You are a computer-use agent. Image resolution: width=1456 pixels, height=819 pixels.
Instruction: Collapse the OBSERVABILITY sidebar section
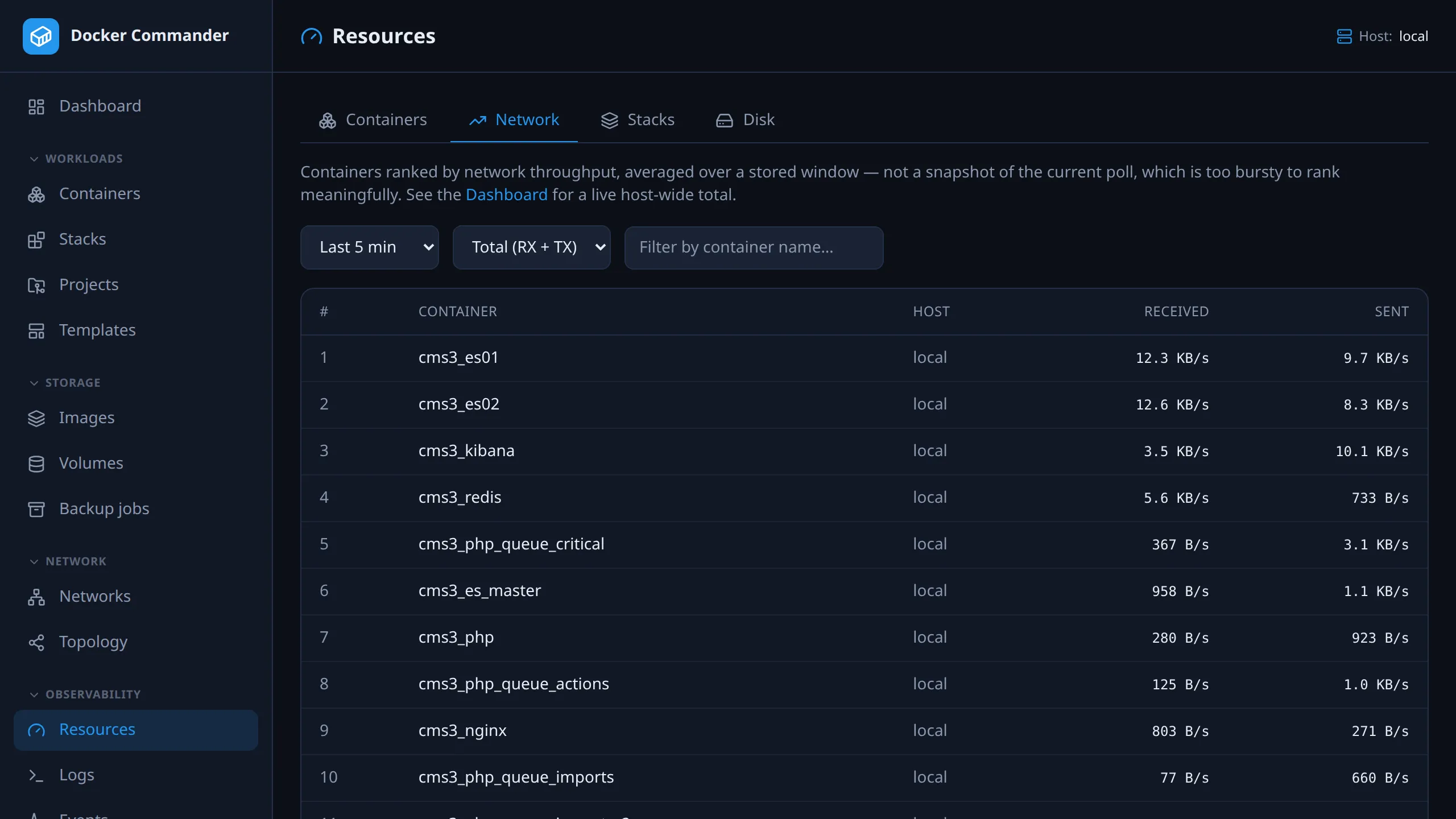pos(84,694)
